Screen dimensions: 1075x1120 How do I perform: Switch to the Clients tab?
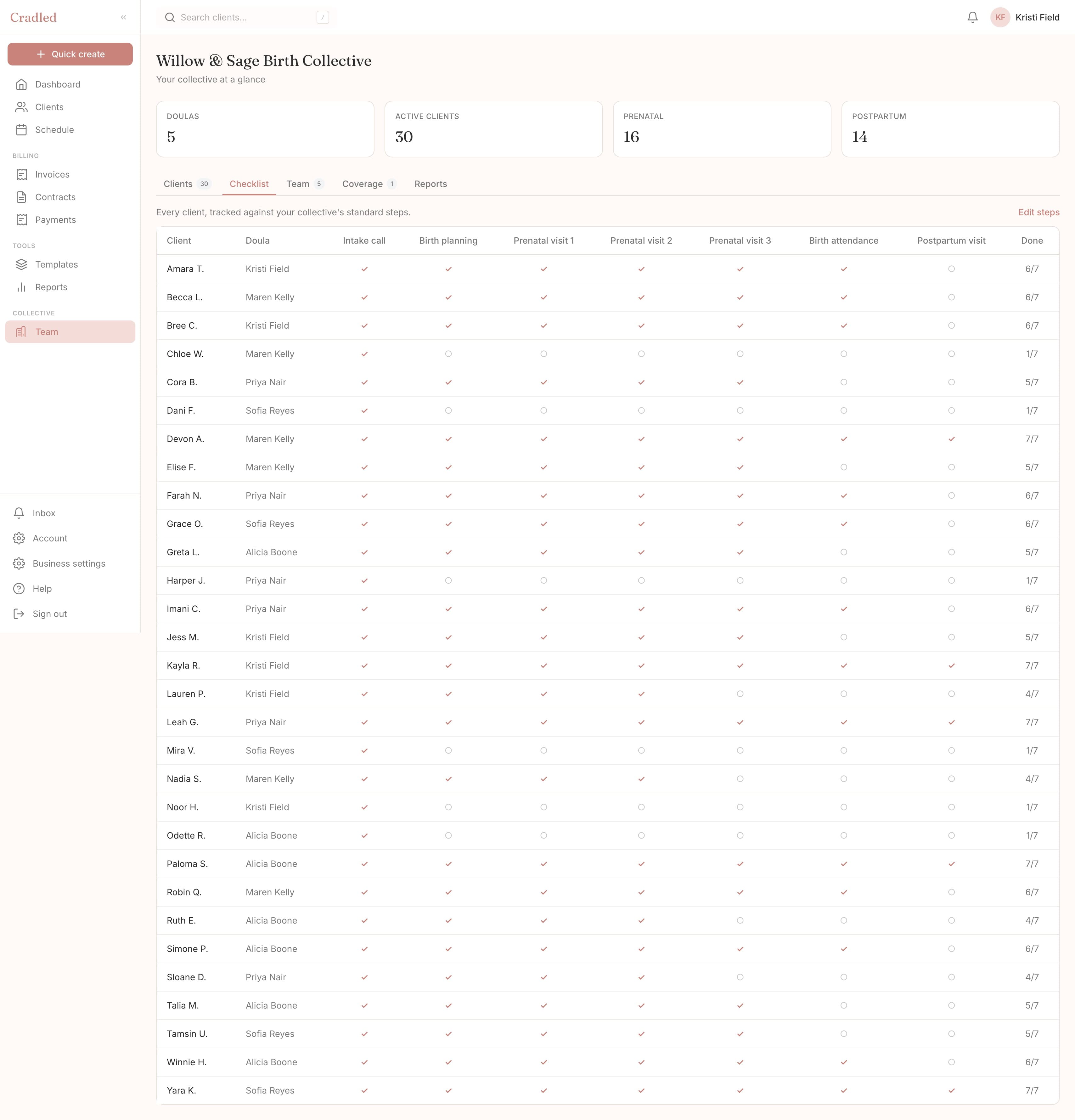[187, 184]
